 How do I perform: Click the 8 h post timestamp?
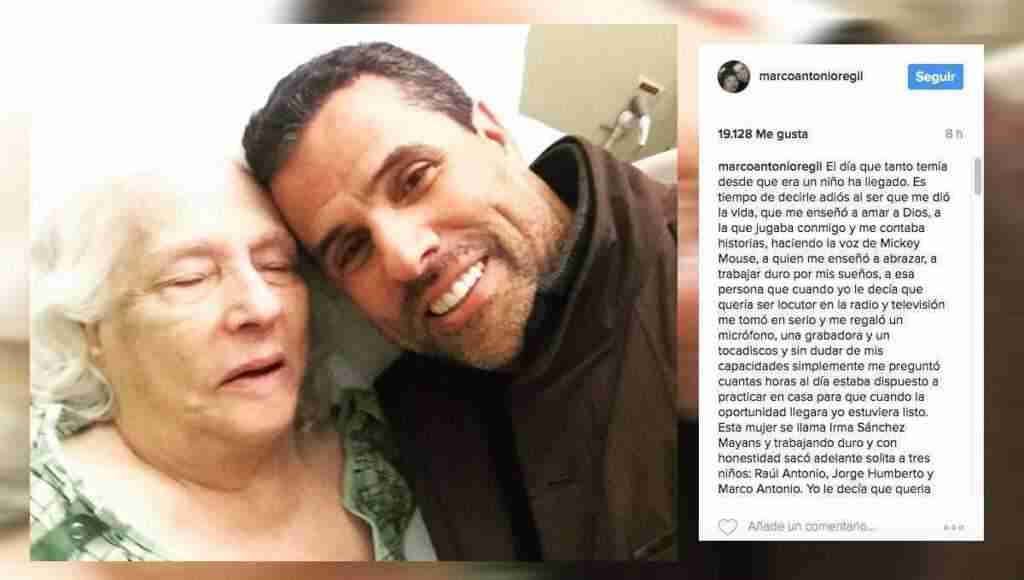tap(953, 134)
